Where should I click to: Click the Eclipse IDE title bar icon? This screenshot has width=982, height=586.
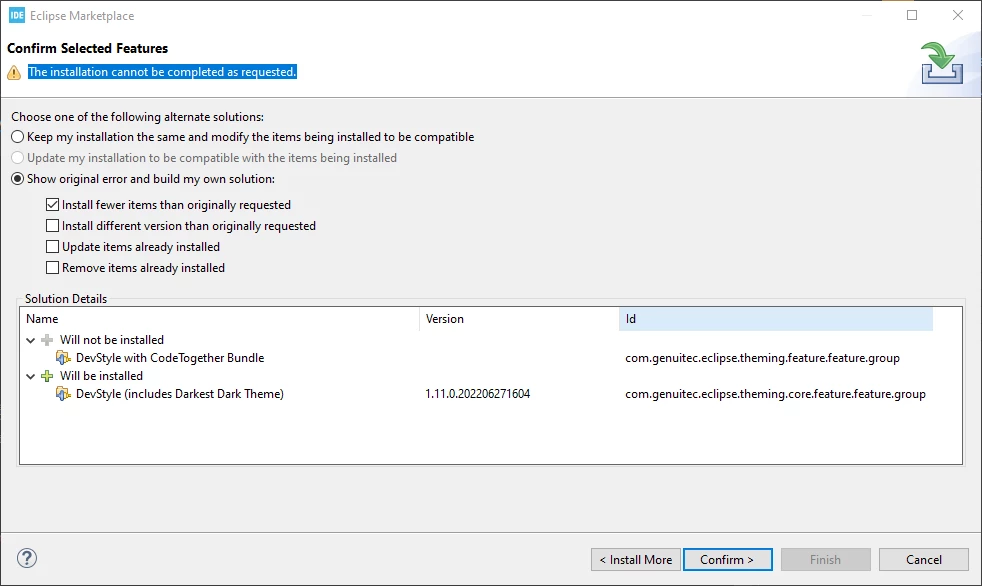point(16,16)
